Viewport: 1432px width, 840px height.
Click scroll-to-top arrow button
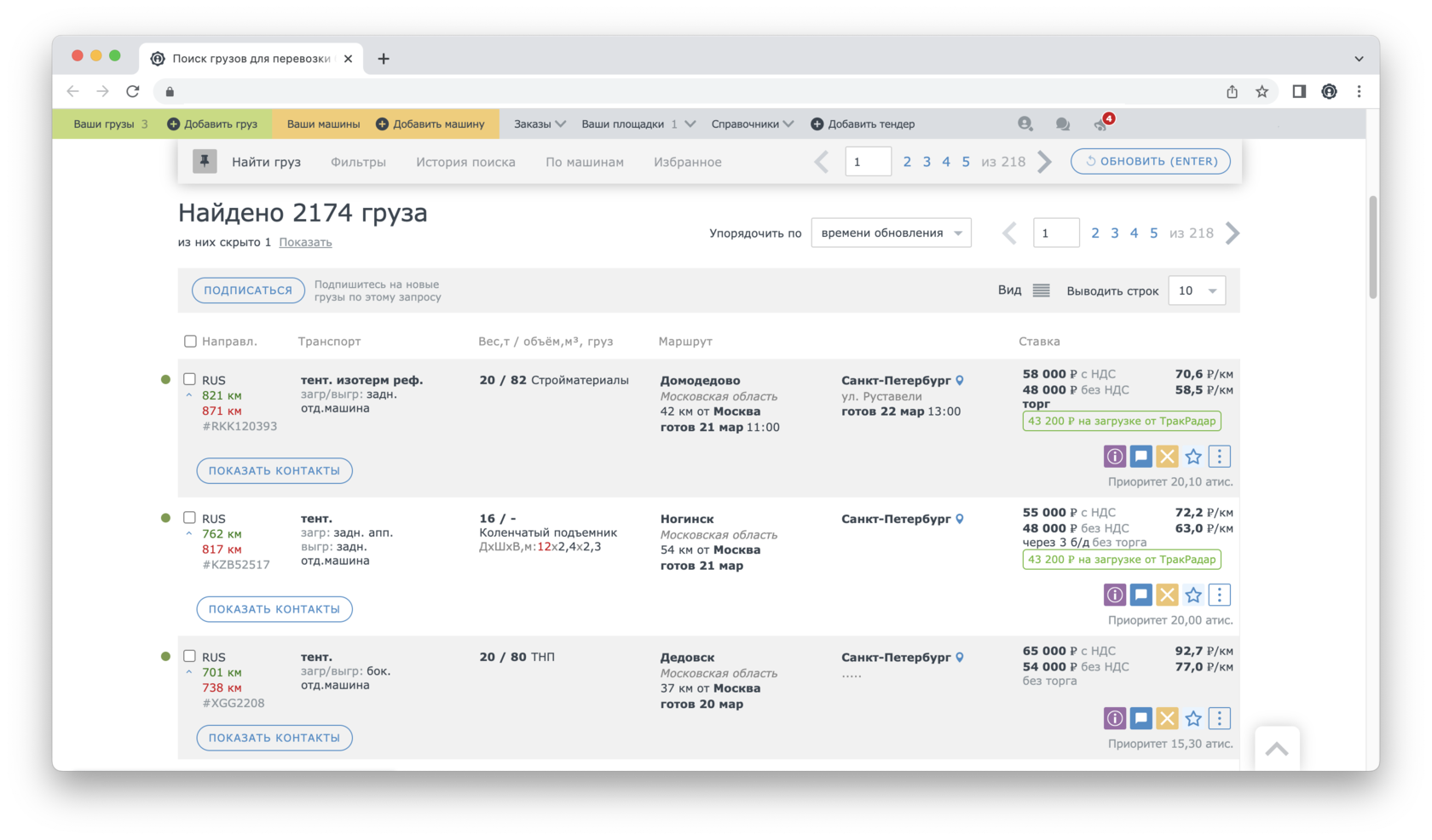[x=1277, y=749]
